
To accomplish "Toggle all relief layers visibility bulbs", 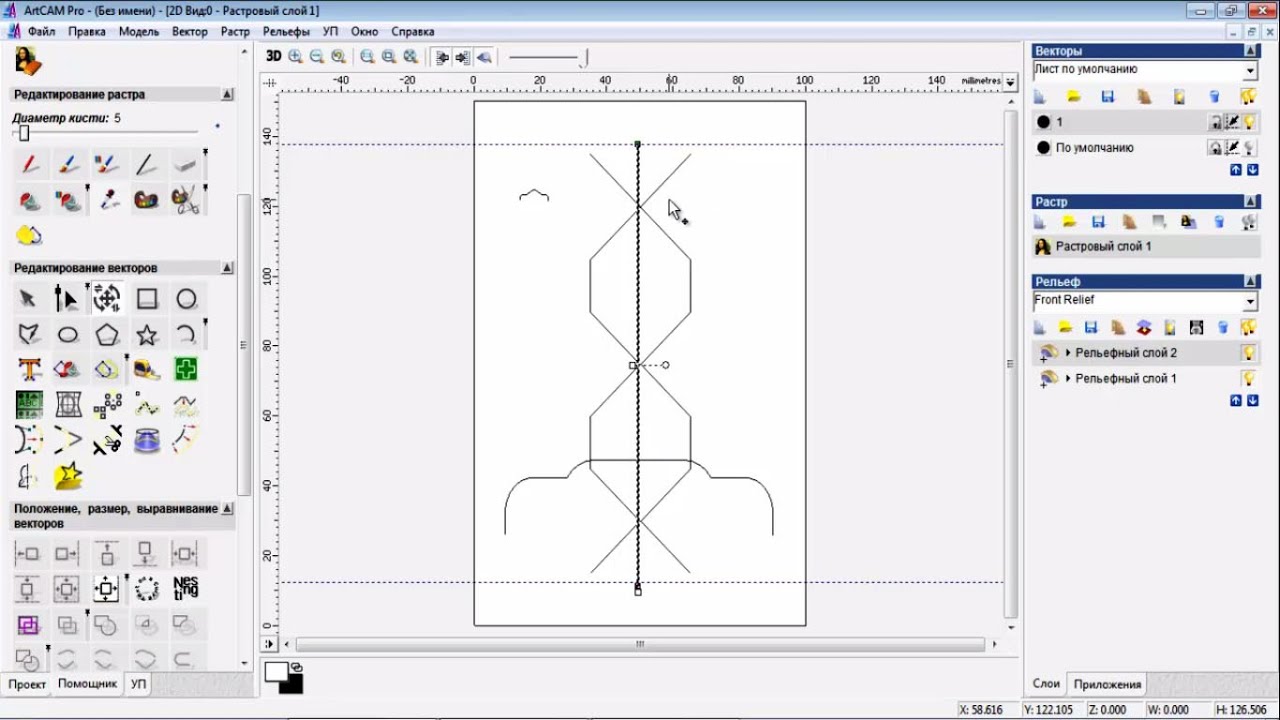I will pyautogui.click(x=1248, y=327).
